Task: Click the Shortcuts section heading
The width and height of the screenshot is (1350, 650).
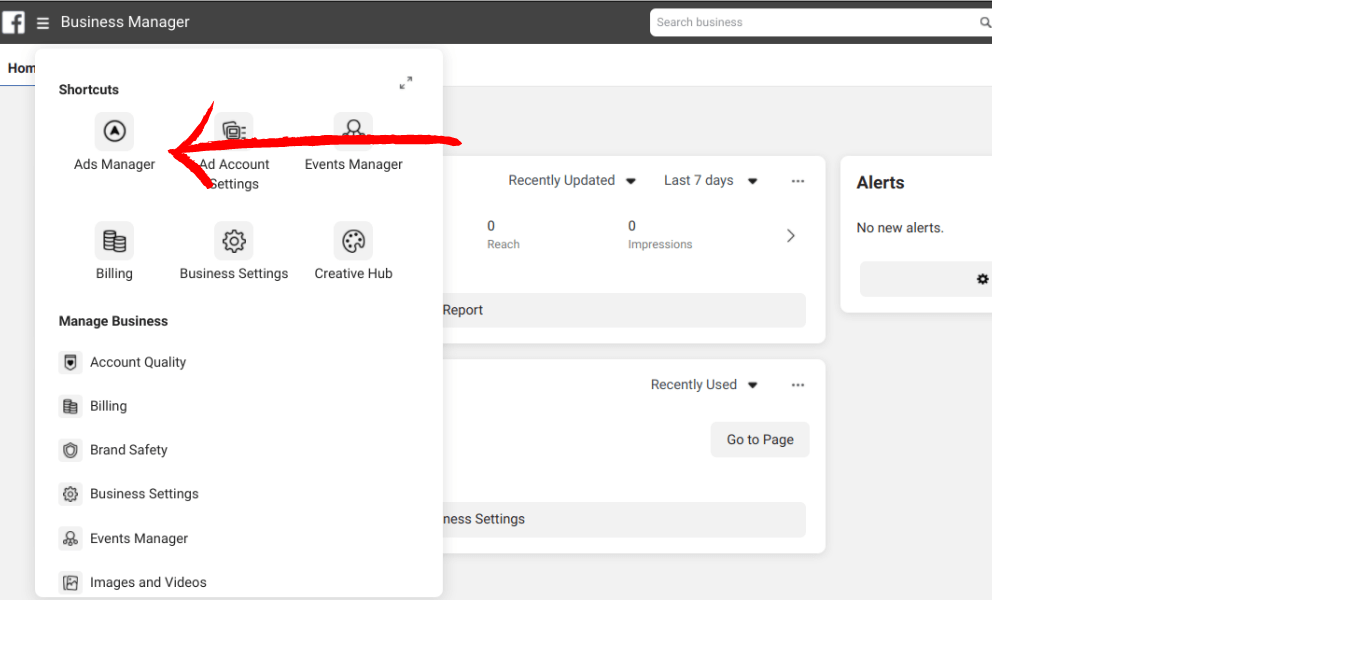Action: pos(89,90)
